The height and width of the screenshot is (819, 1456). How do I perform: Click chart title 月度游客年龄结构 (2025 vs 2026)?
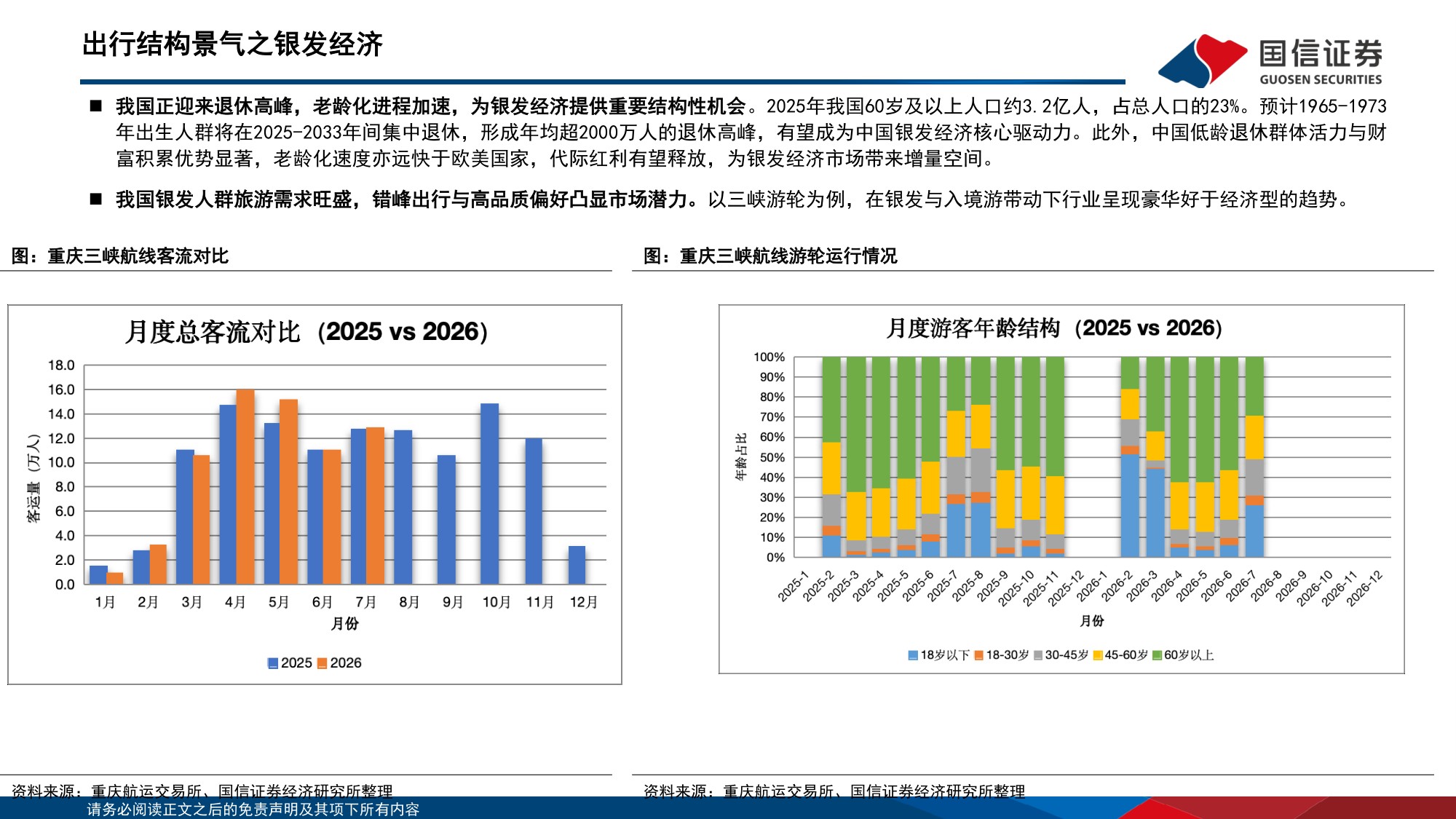1054,328
